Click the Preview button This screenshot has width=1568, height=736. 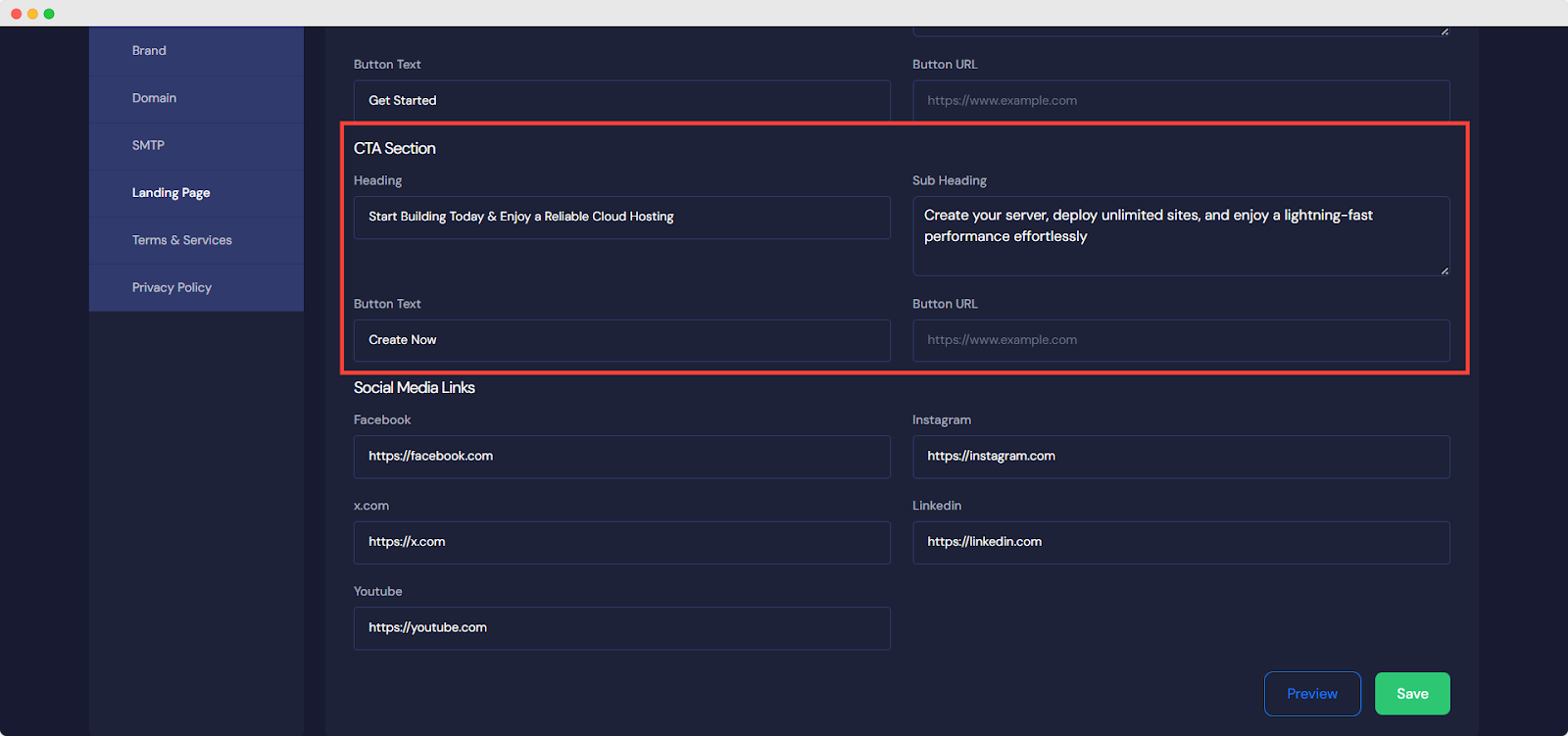(1312, 694)
